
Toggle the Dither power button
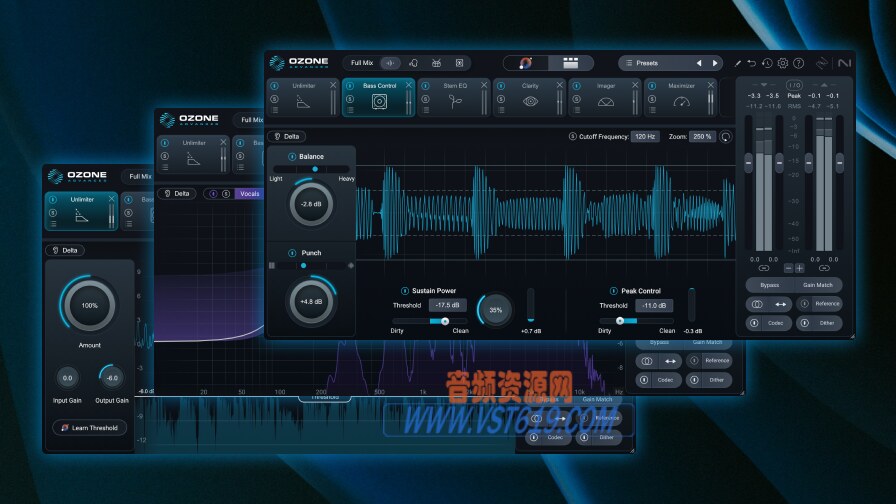click(x=805, y=323)
